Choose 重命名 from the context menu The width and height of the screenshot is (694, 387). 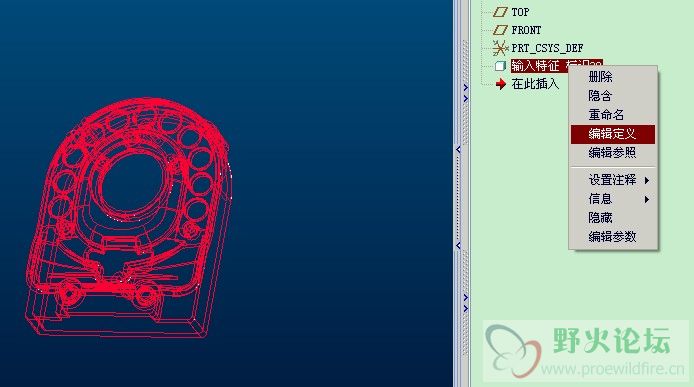pyautogui.click(x=606, y=115)
